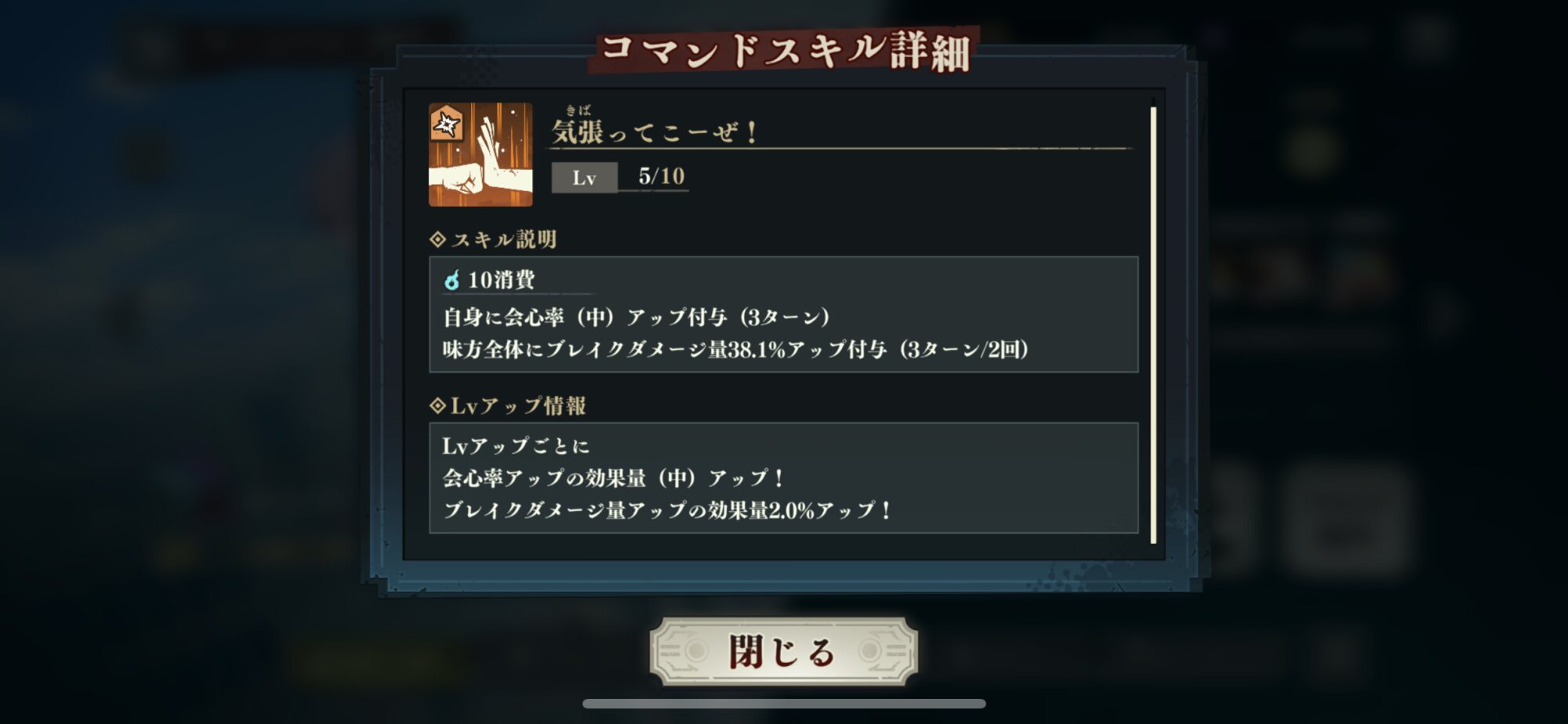Tap the コマンドスキル詳細 title banner
The image size is (1568, 724).
pos(784,51)
